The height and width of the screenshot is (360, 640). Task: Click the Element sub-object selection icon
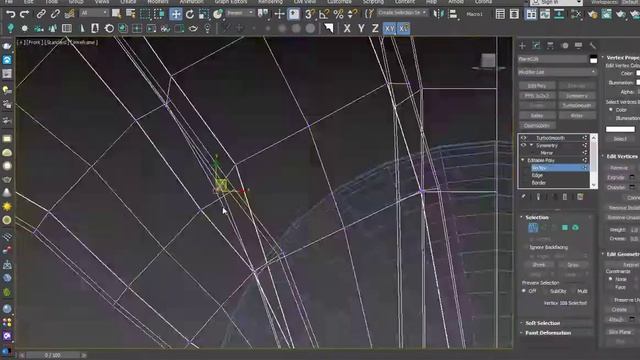click(x=576, y=228)
